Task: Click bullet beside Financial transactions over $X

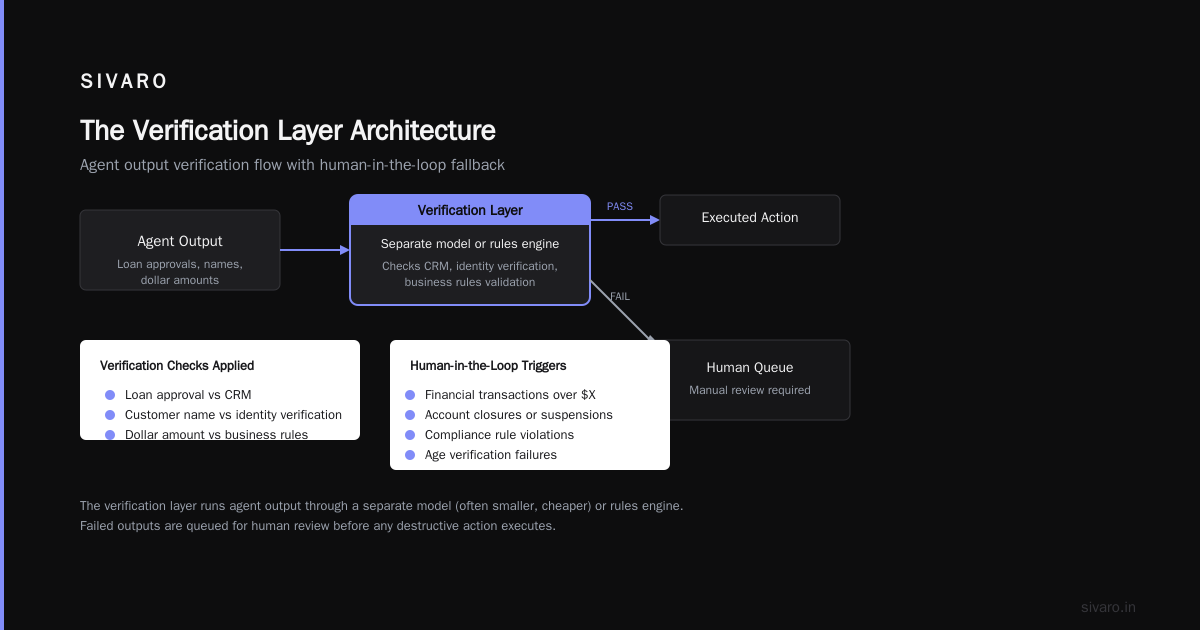Action: coord(410,395)
